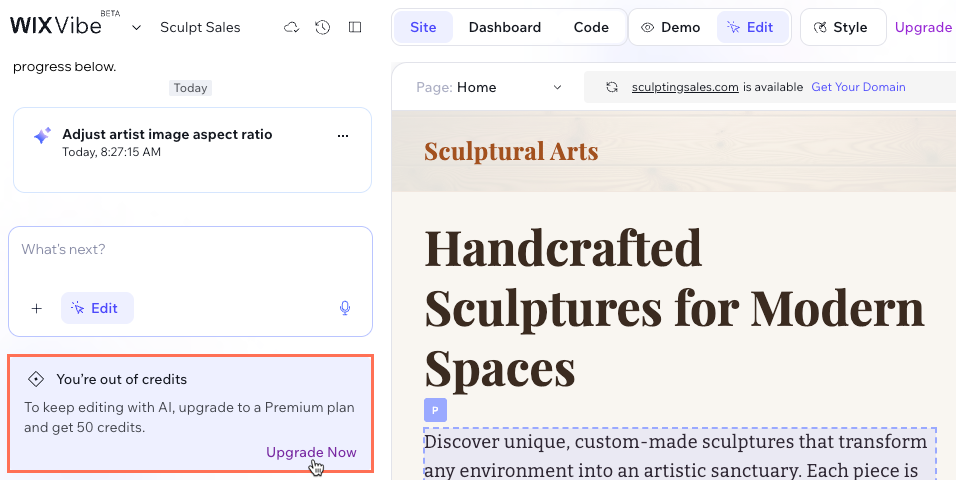956x480 pixels.
Task: Click the sparkle icon on task card
Action: (x=42, y=136)
